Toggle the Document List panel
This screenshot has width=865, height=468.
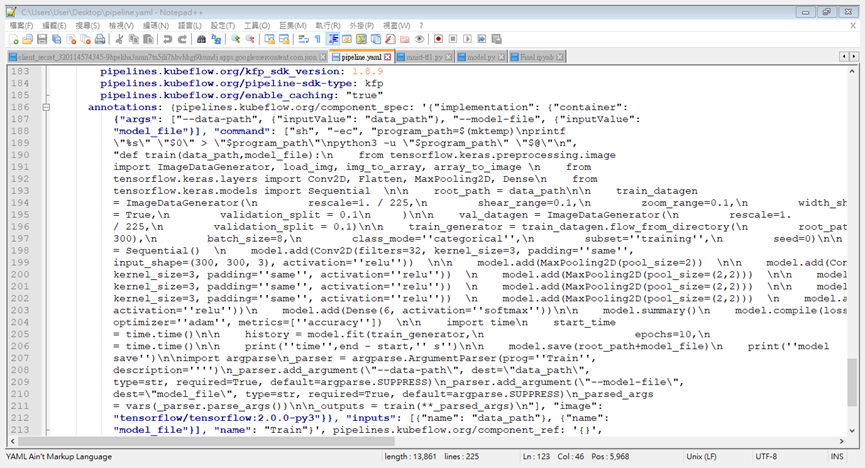click(x=376, y=39)
